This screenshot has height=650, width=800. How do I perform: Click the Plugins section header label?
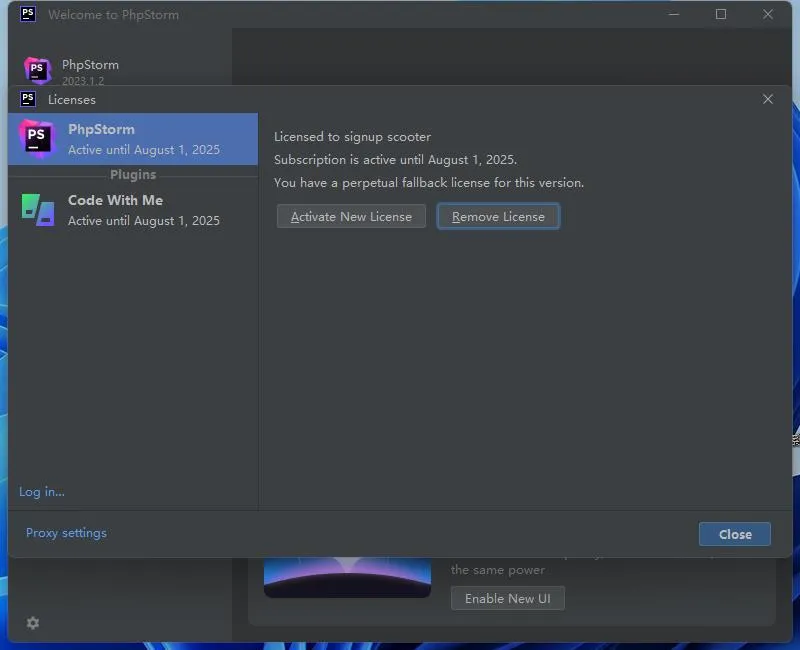tap(133, 174)
